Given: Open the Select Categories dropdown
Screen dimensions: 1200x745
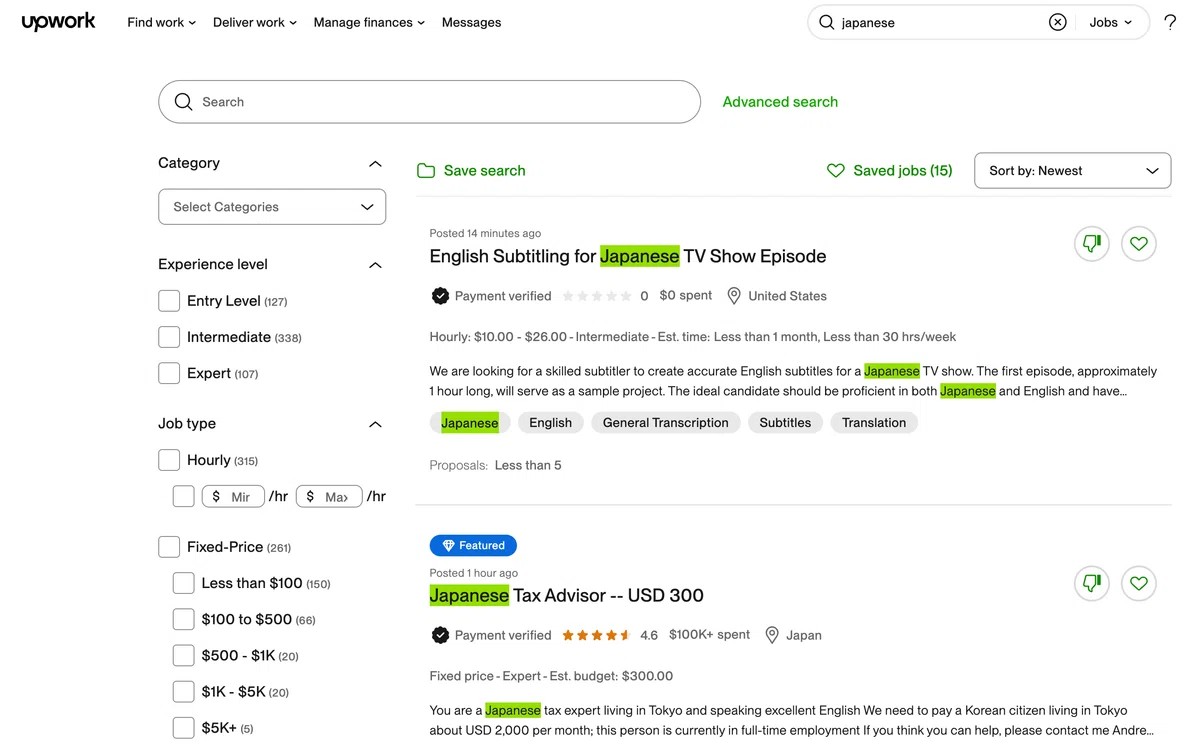Looking at the screenshot, I should pos(272,207).
